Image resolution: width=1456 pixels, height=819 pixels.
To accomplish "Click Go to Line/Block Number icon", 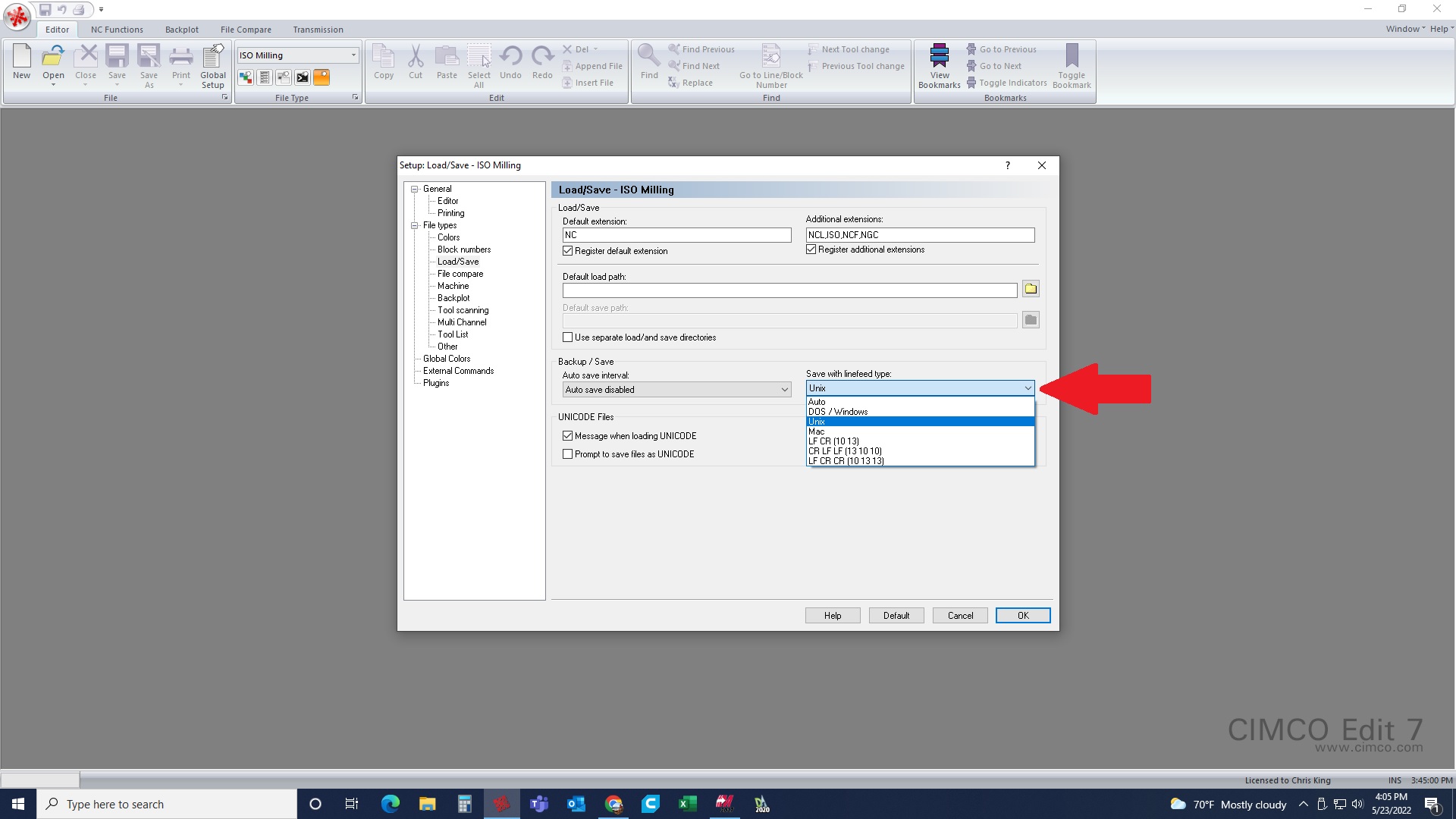I will (x=771, y=66).
